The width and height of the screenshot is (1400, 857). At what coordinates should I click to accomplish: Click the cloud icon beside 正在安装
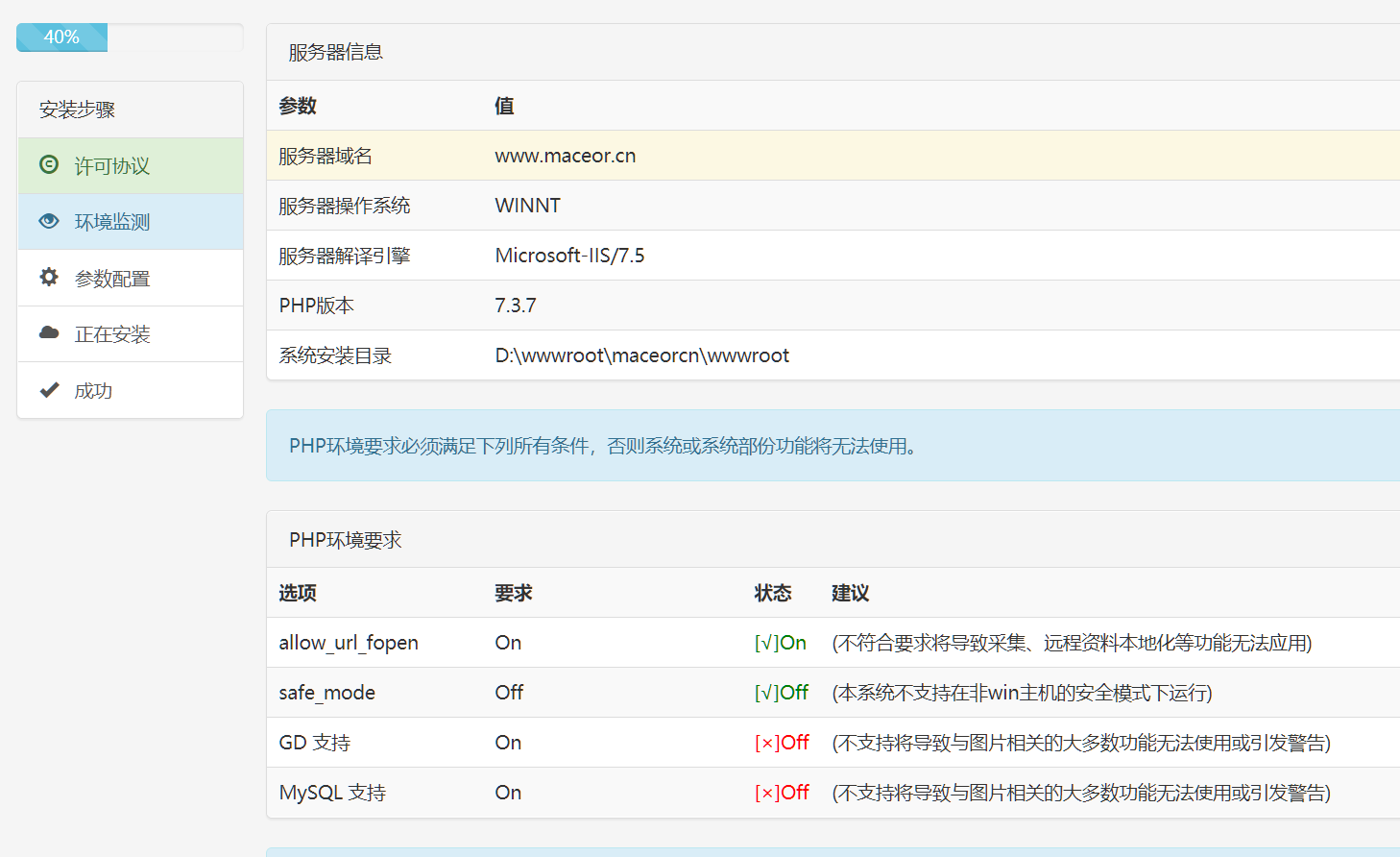[49, 332]
